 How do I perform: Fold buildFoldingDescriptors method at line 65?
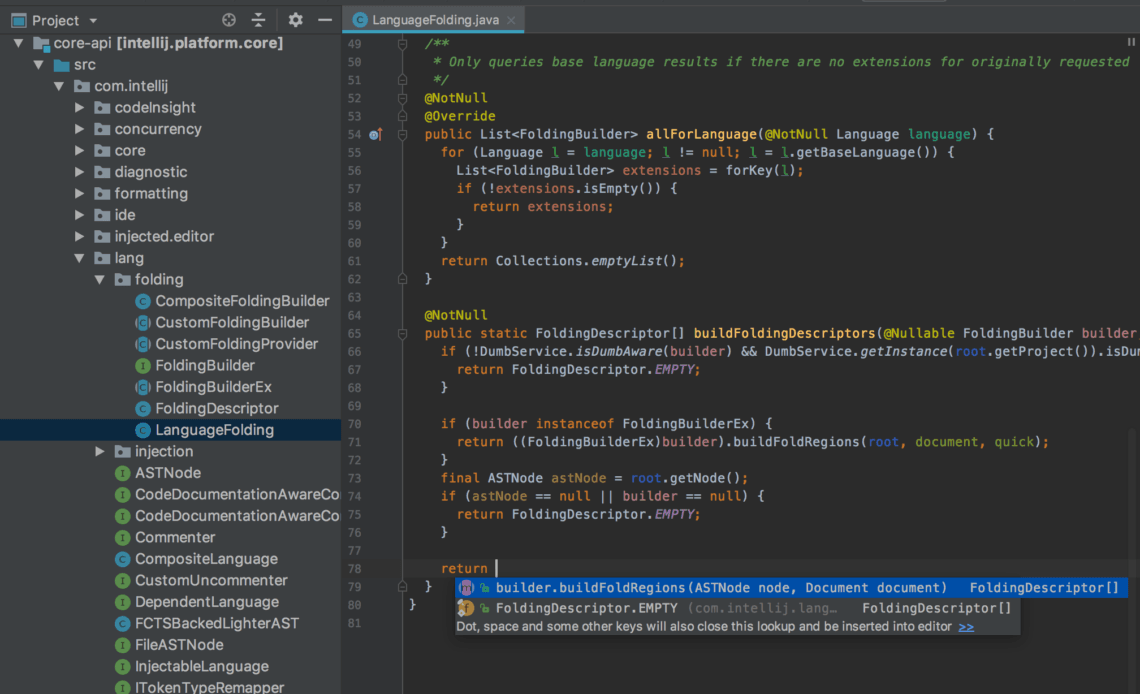pyautogui.click(x=402, y=334)
